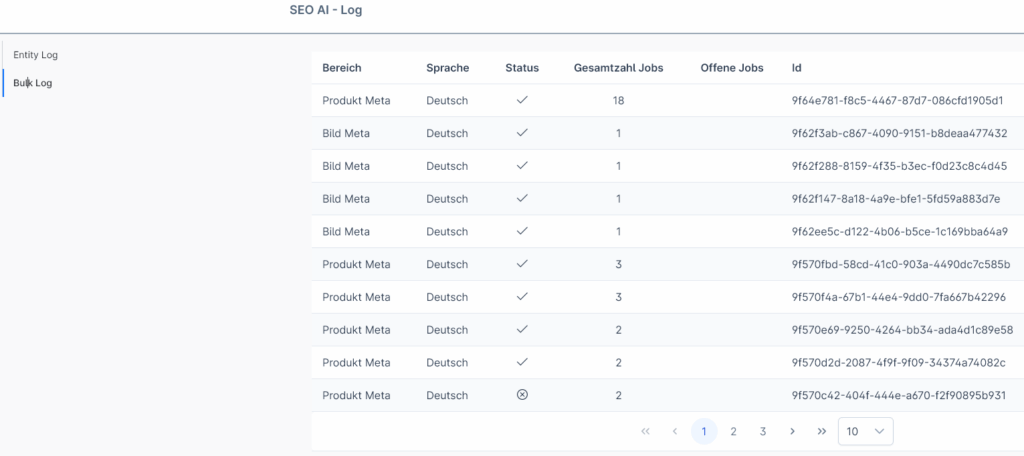
Task: Click checkmark status of 9f570fbd Produkt Meta row
Action: coord(522,264)
